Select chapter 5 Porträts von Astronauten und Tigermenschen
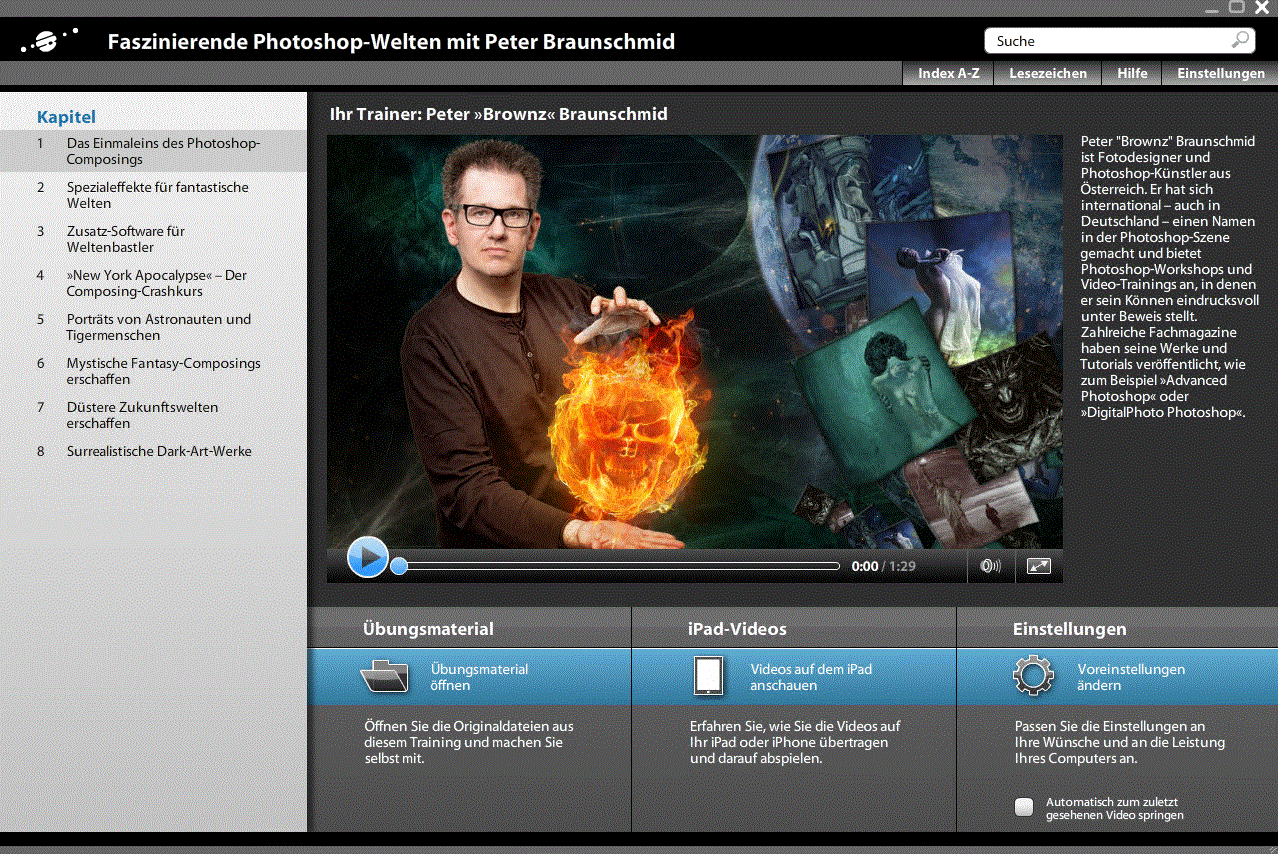The width and height of the screenshot is (1278, 854). (x=154, y=327)
